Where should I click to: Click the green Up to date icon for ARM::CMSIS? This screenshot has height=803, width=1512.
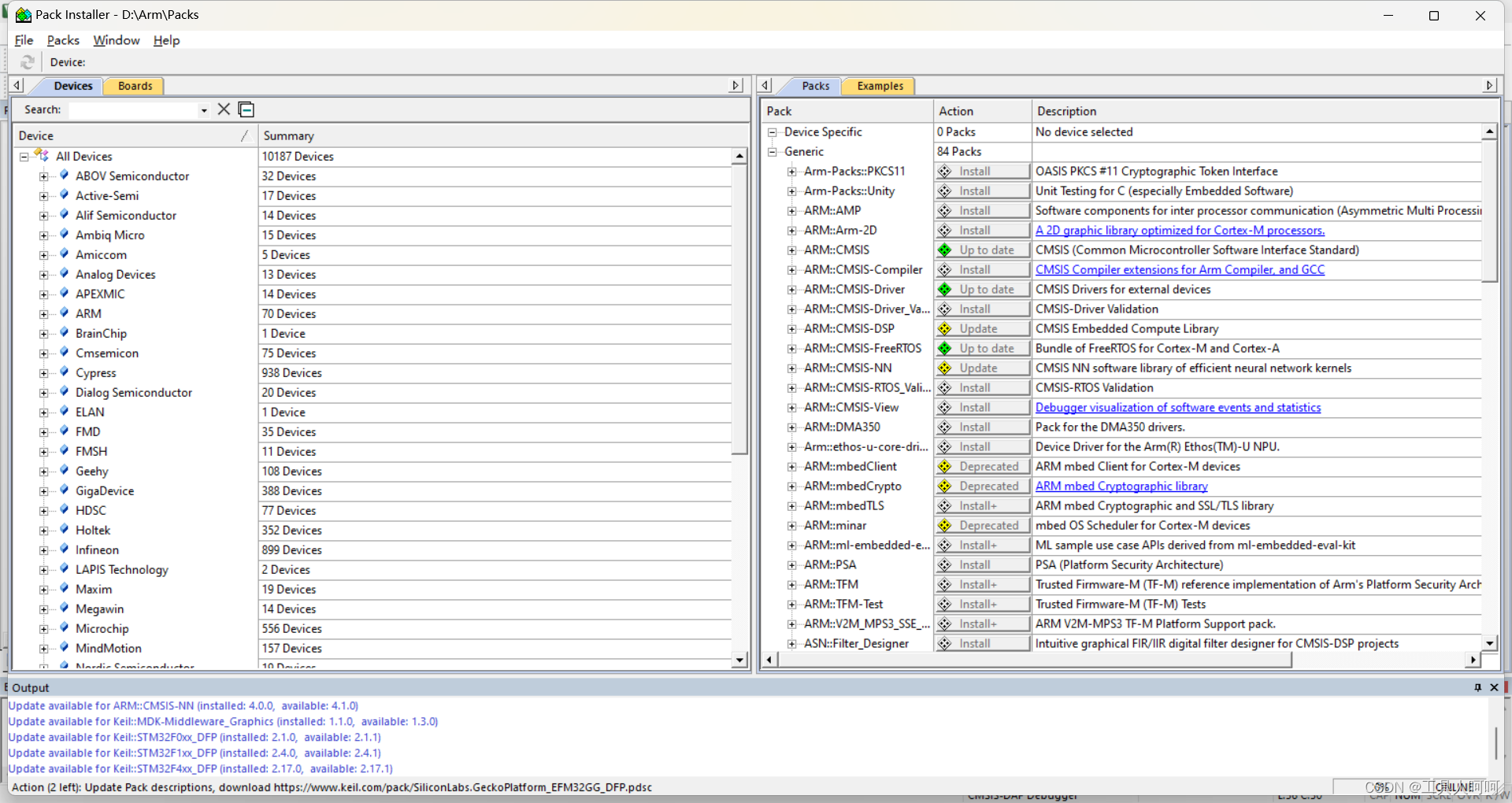tap(945, 250)
